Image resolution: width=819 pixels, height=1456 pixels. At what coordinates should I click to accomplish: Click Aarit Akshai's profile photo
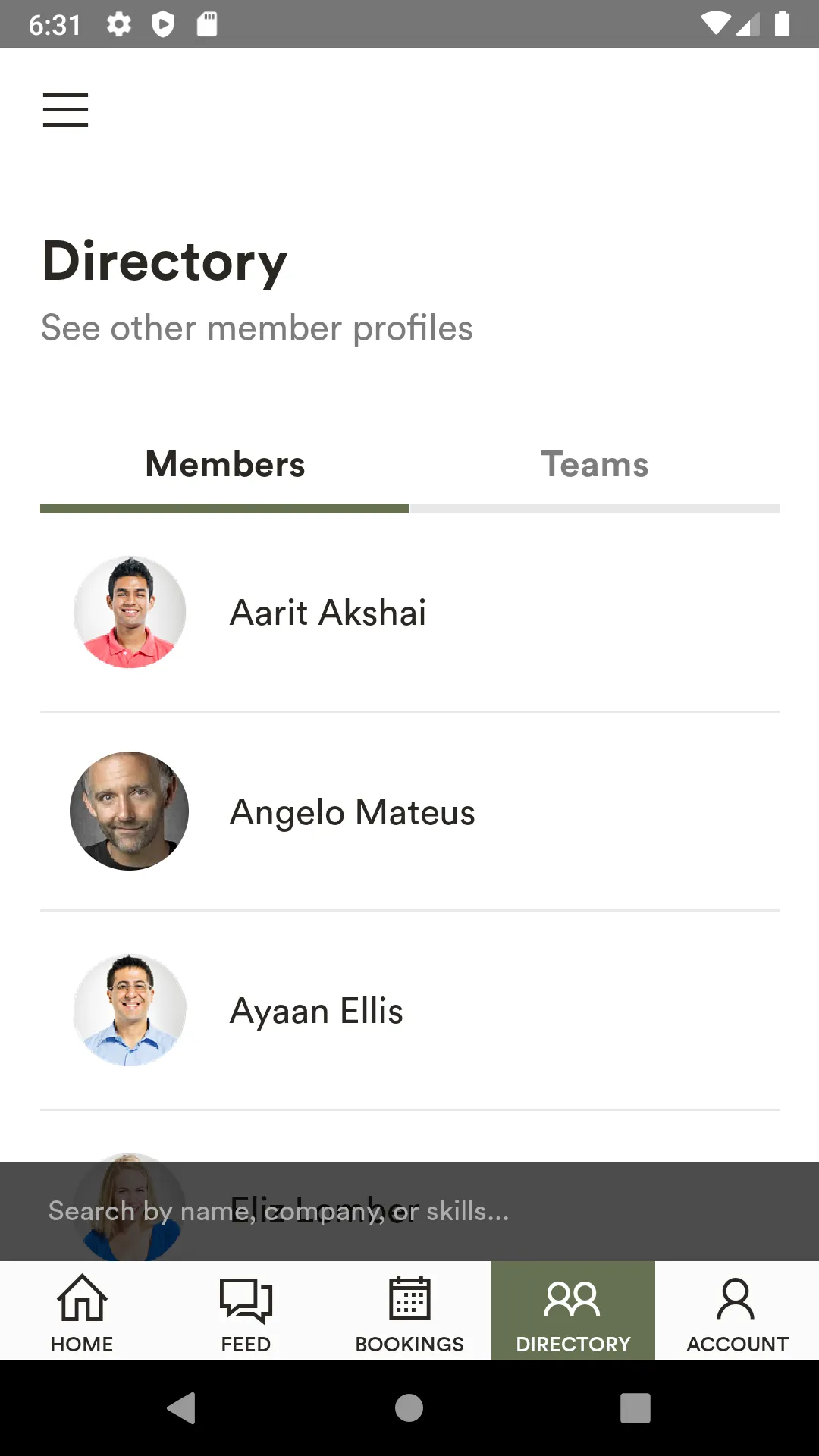click(x=130, y=612)
